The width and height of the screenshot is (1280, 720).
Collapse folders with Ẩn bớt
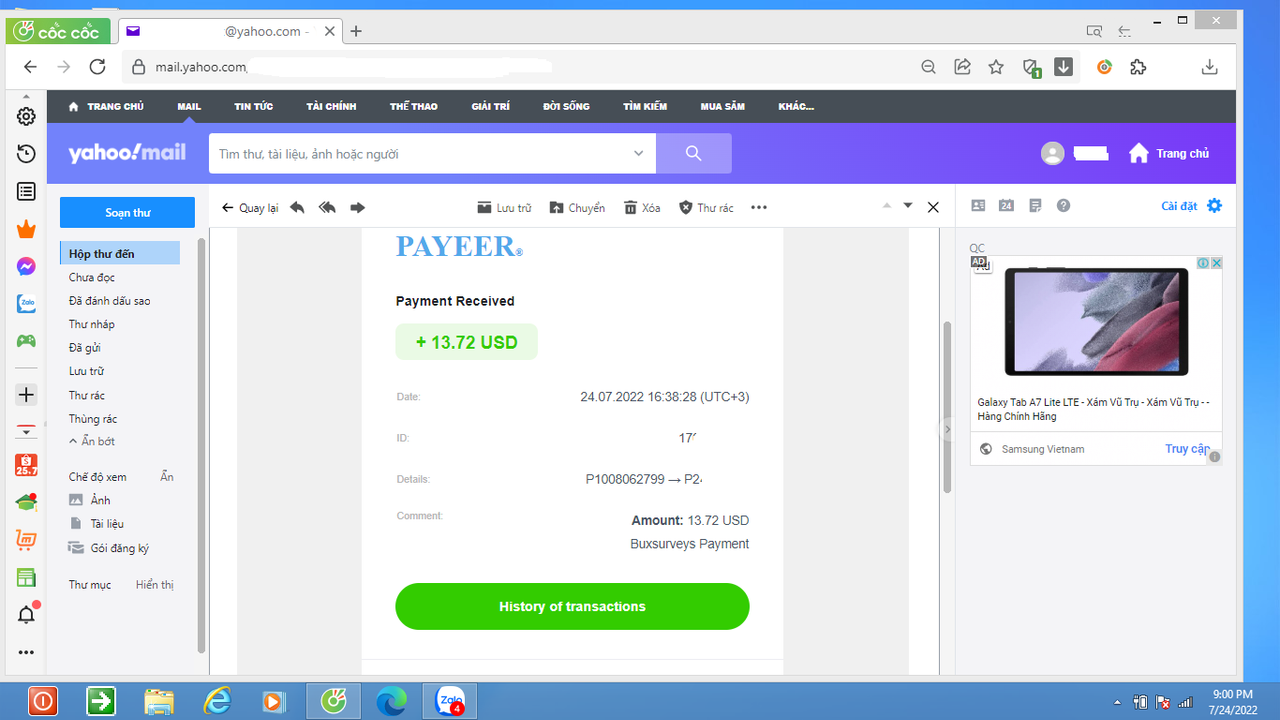(x=91, y=441)
